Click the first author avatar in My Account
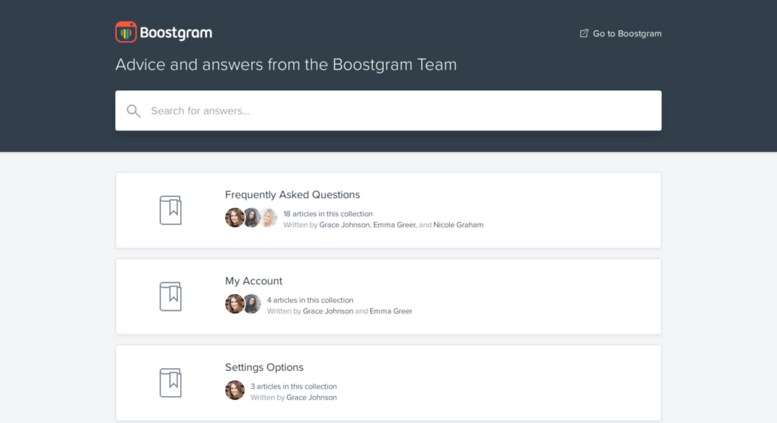The image size is (777, 423). pyautogui.click(x=234, y=304)
